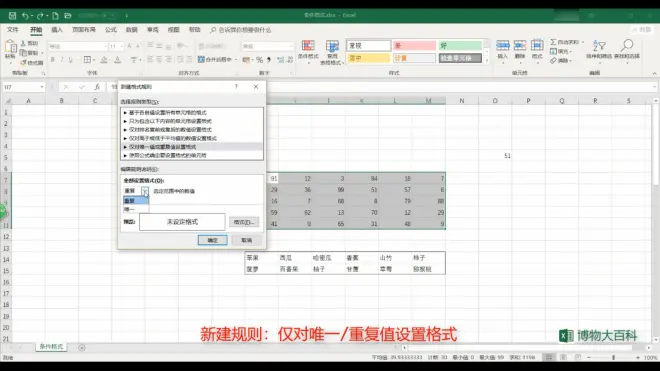
Task: Open the Insert (插入) ribbon tab
Action: click(57, 30)
